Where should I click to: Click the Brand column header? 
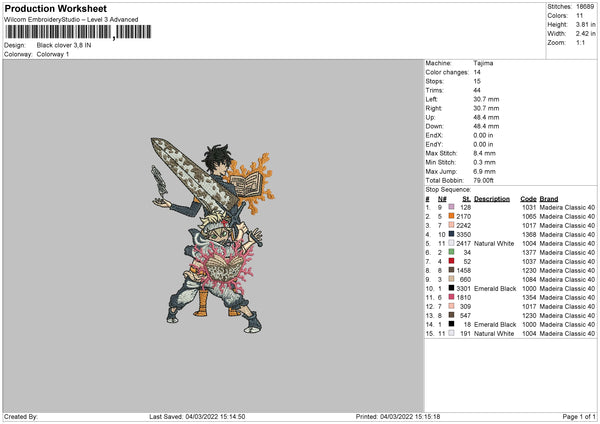(x=549, y=199)
